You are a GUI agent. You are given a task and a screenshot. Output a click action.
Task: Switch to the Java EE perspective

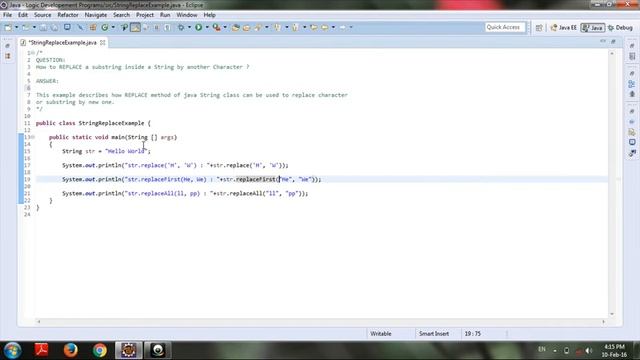(563, 28)
